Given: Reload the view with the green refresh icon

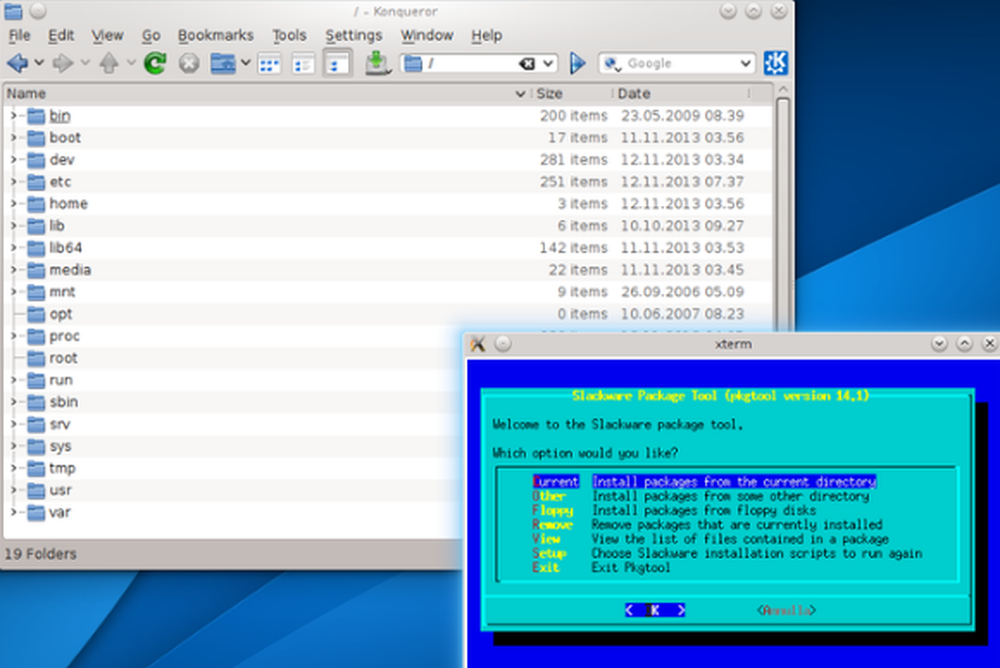Looking at the screenshot, I should point(155,63).
